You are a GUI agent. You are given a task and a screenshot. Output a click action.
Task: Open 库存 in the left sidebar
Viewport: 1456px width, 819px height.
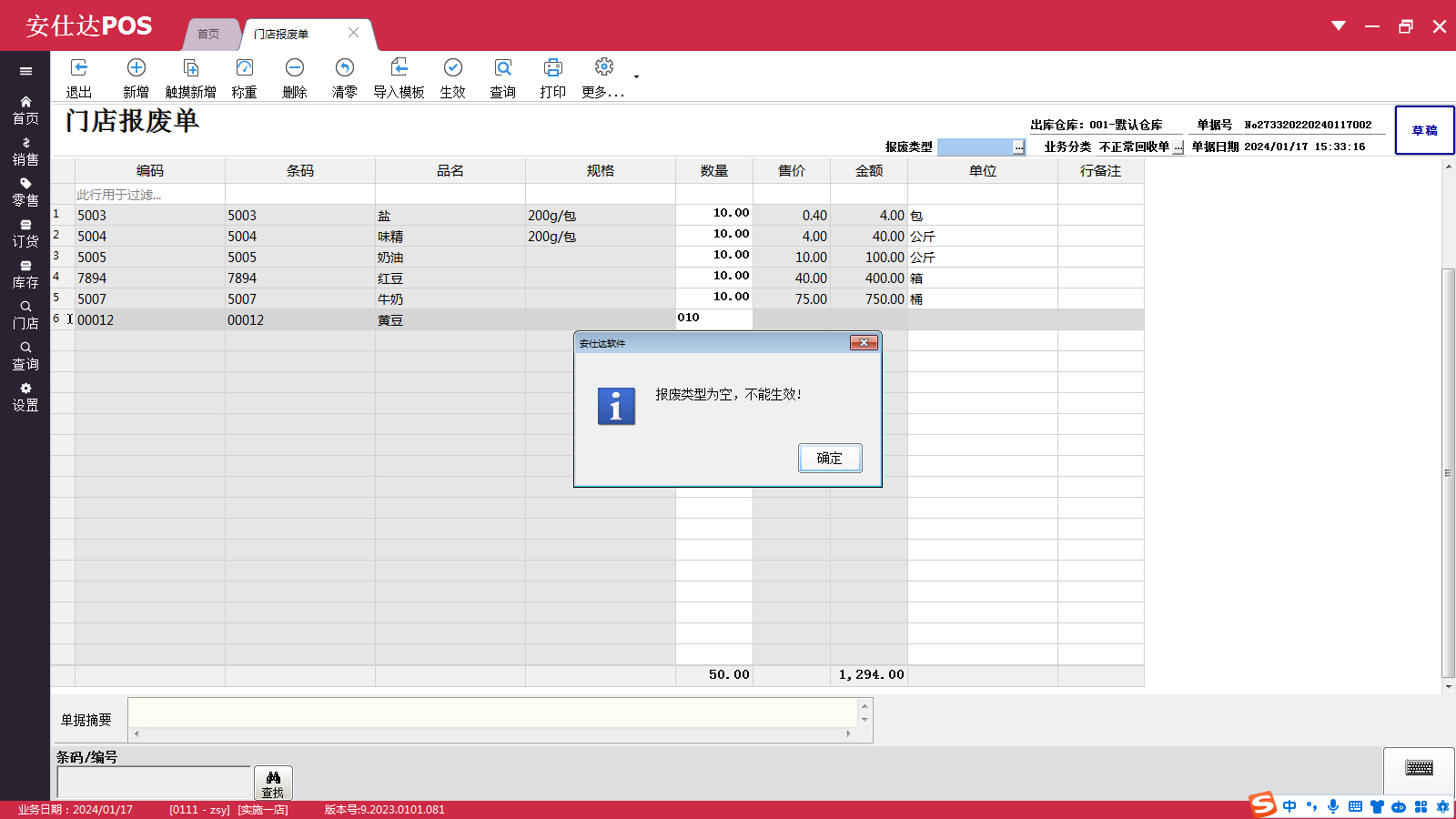[x=25, y=274]
